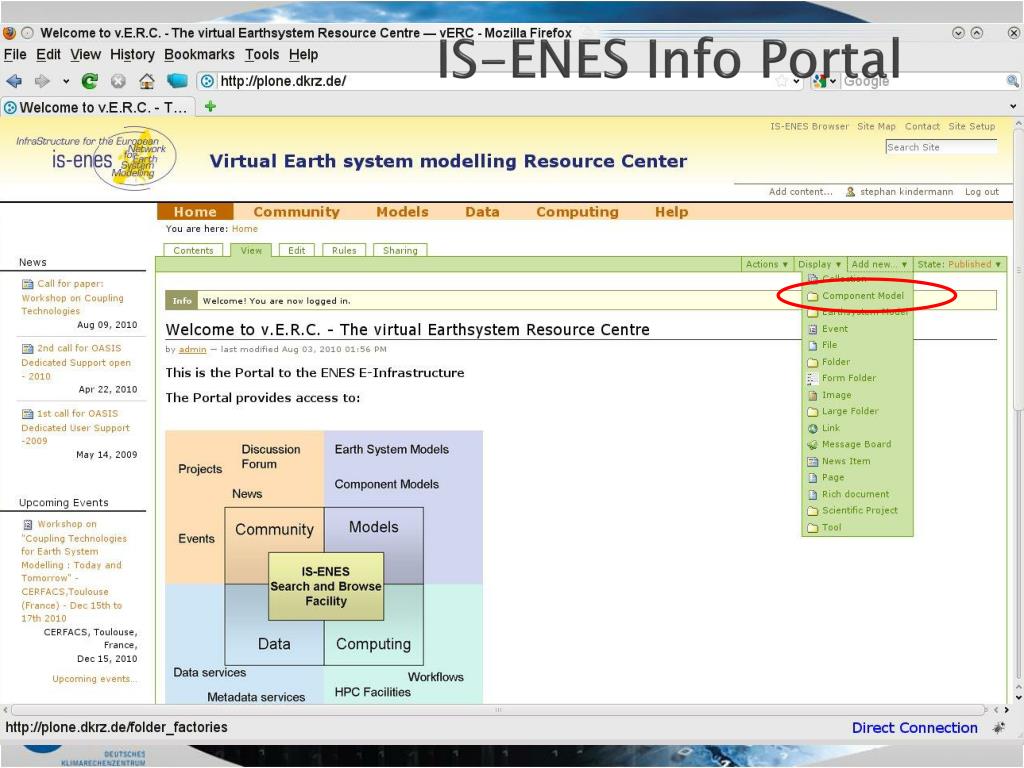Click the IS-ENES Browser link
Image resolution: width=1024 pixels, height=768 pixels.
pyautogui.click(x=809, y=127)
